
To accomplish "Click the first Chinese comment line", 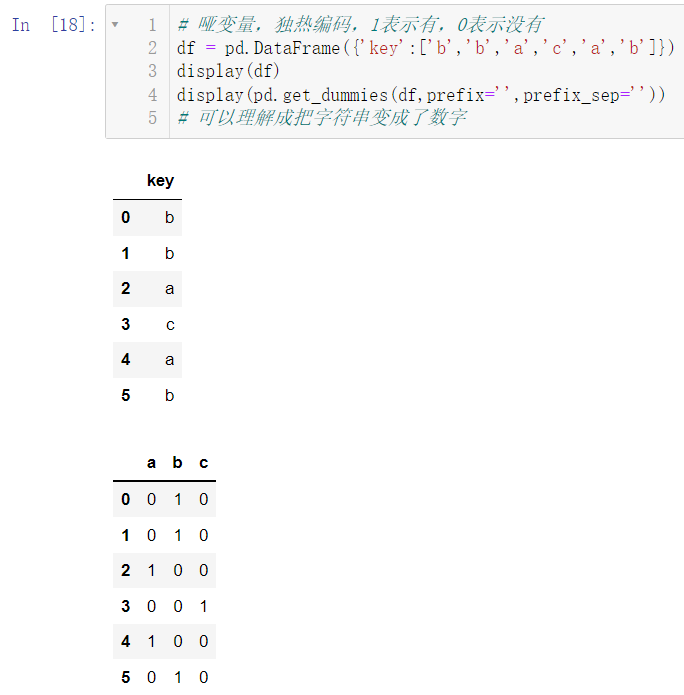I will coord(360,25).
